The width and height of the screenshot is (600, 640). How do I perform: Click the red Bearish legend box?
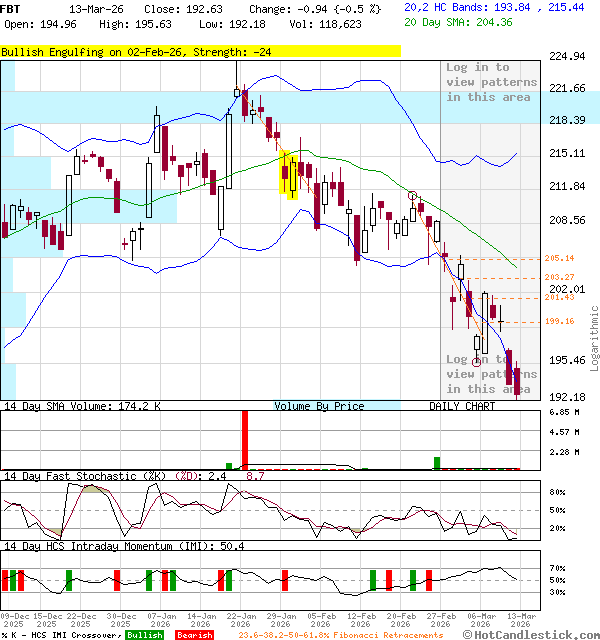coord(194,635)
